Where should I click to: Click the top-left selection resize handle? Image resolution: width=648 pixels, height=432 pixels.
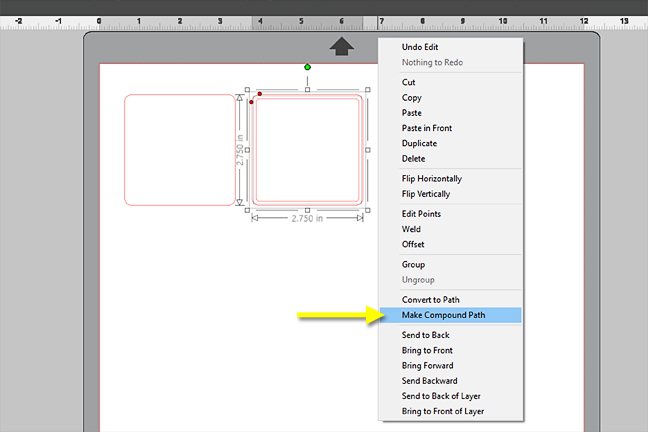[247, 90]
